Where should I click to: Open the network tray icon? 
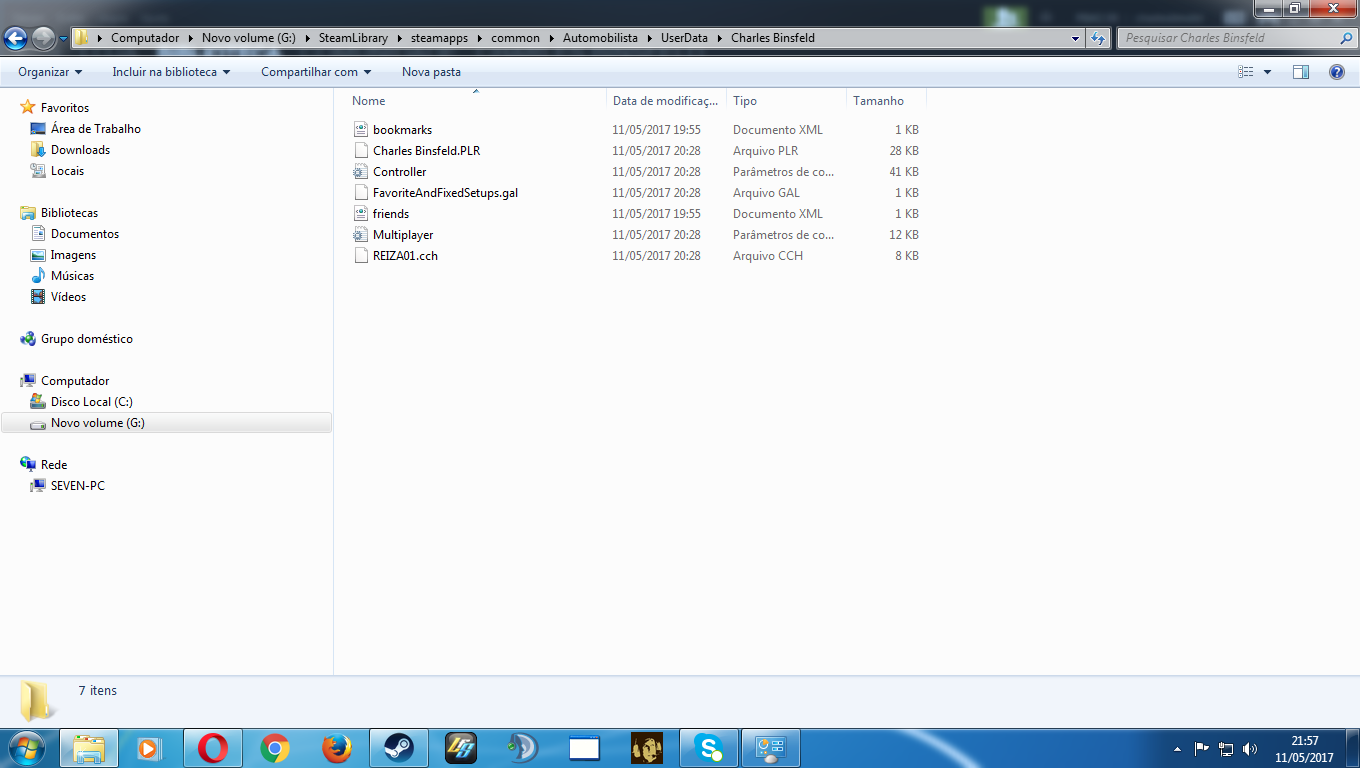click(x=1226, y=748)
